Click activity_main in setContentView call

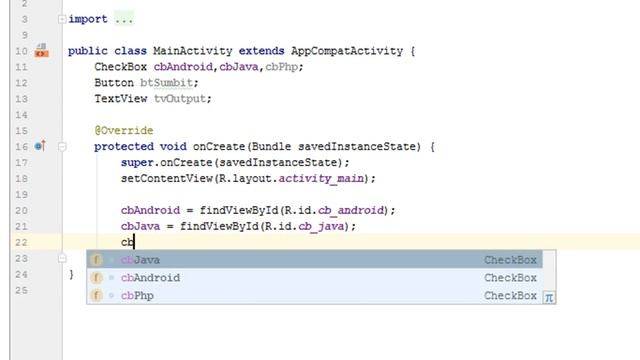click(321, 179)
